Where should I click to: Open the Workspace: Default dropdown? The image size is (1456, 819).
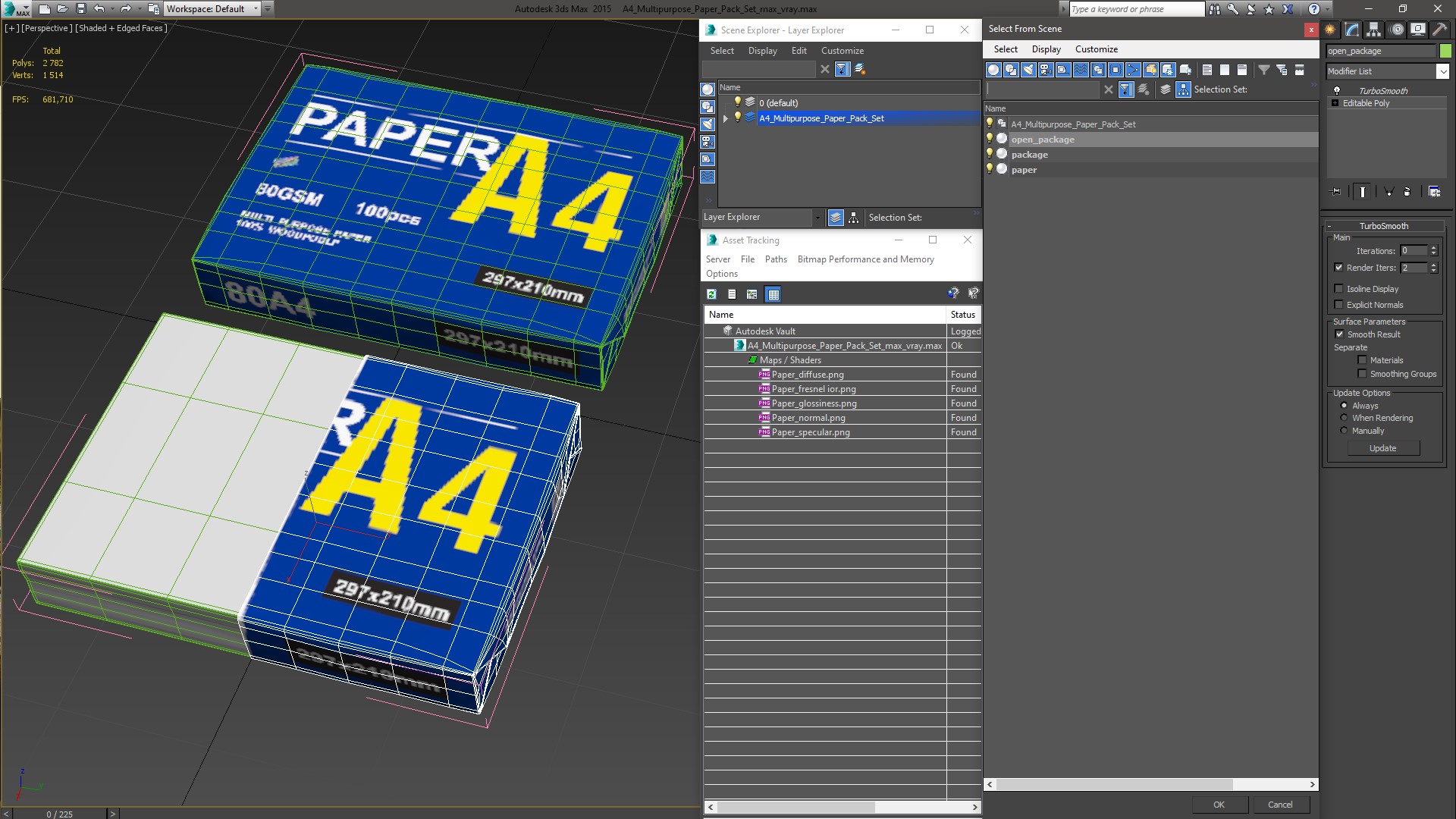(x=212, y=9)
